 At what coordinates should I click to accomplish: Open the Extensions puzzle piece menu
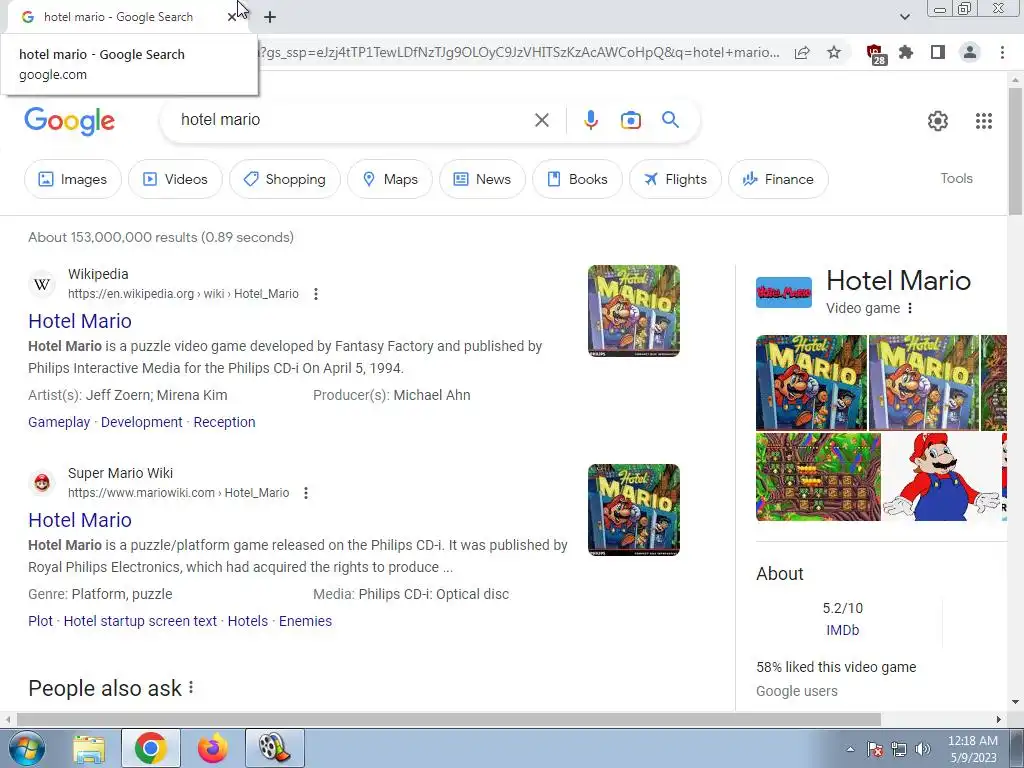click(x=906, y=52)
